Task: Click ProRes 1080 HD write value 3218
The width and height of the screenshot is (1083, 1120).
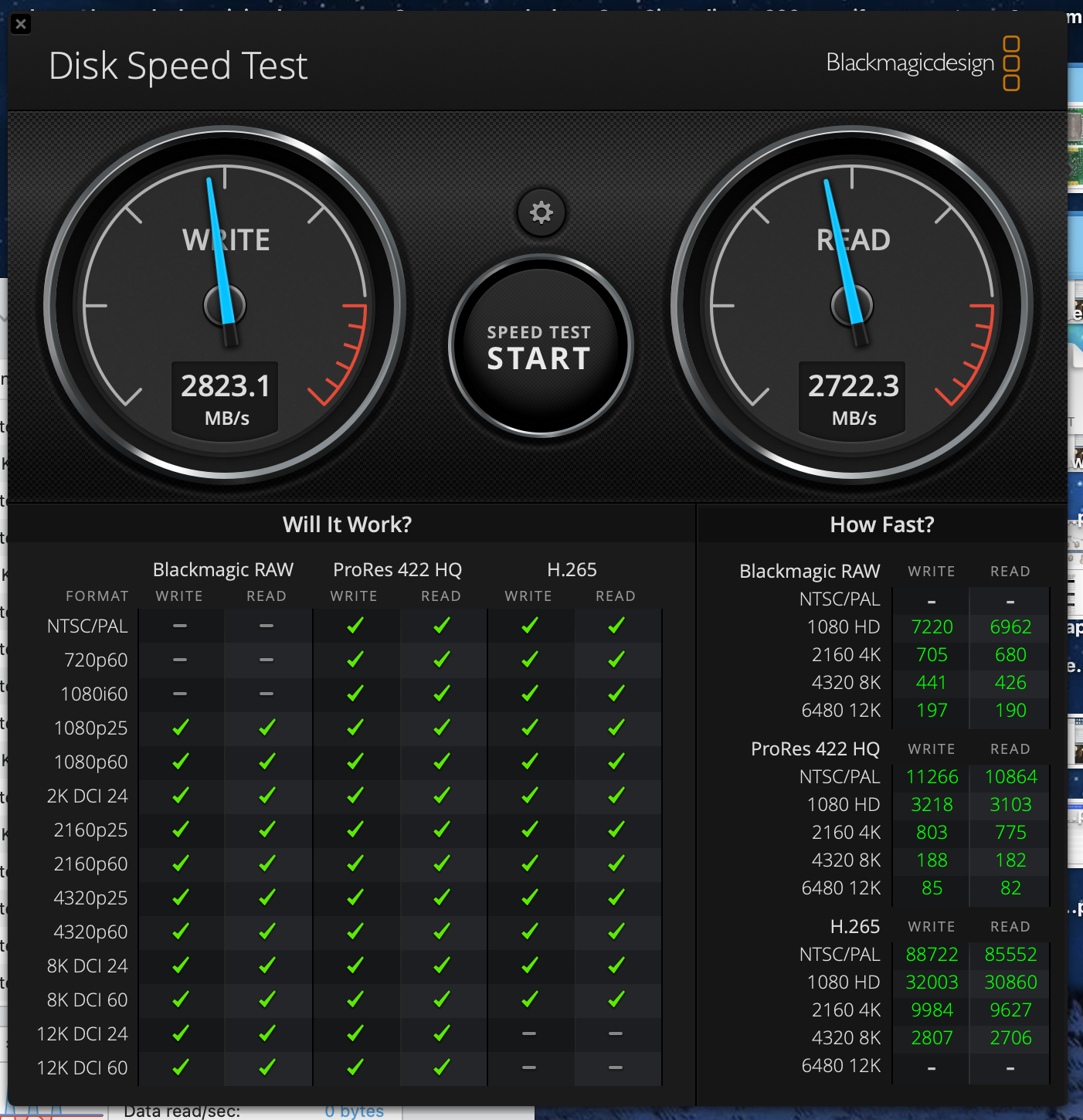Action: tap(932, 804)
